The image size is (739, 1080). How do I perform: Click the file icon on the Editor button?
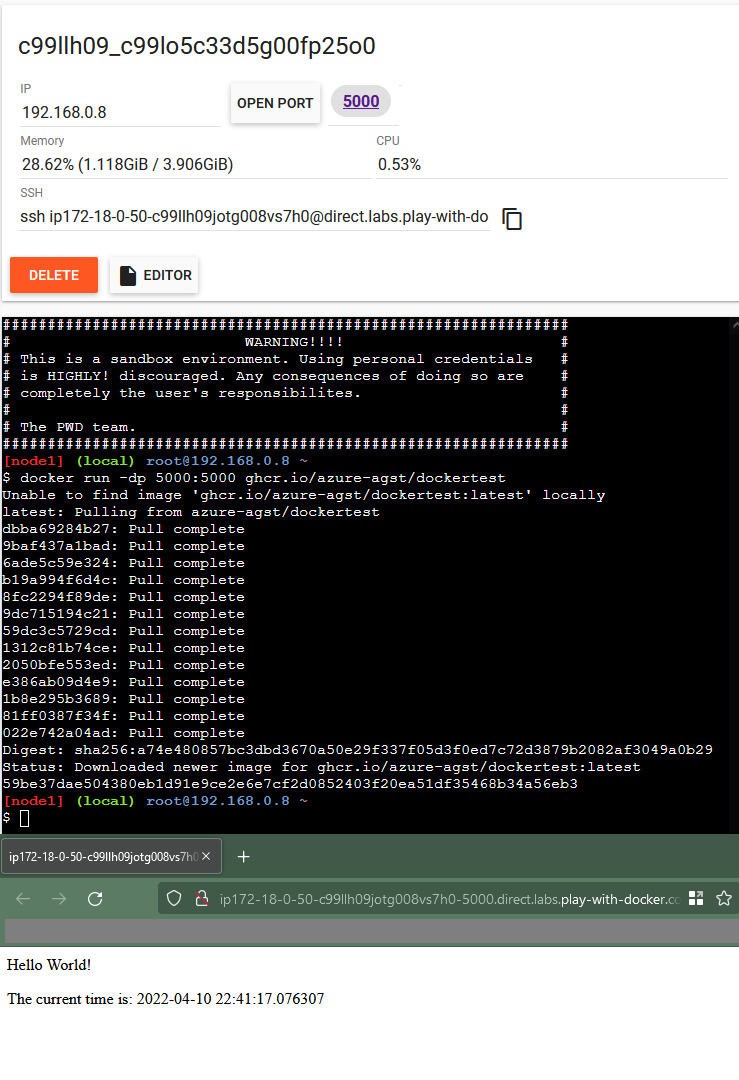(x=127, y=276)
